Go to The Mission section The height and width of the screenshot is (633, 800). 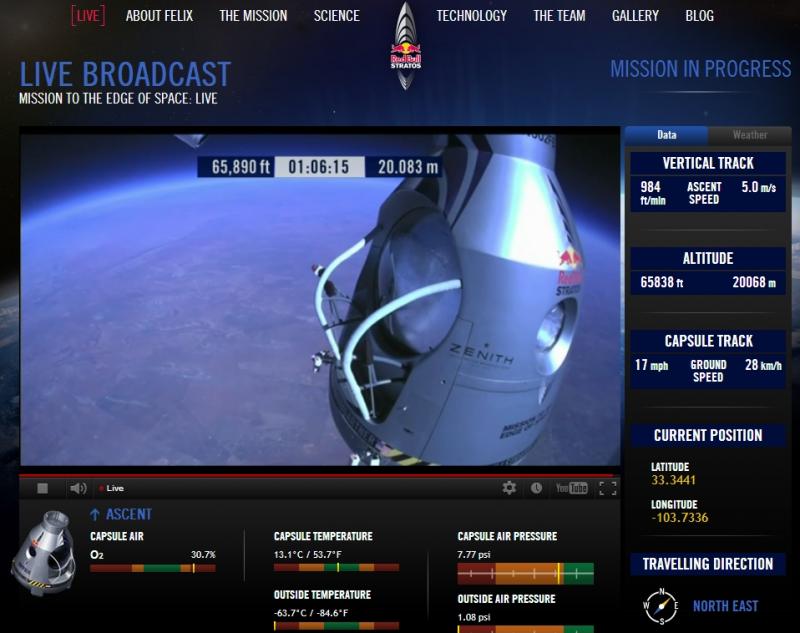pyautogui.click(x=253, y=16)
